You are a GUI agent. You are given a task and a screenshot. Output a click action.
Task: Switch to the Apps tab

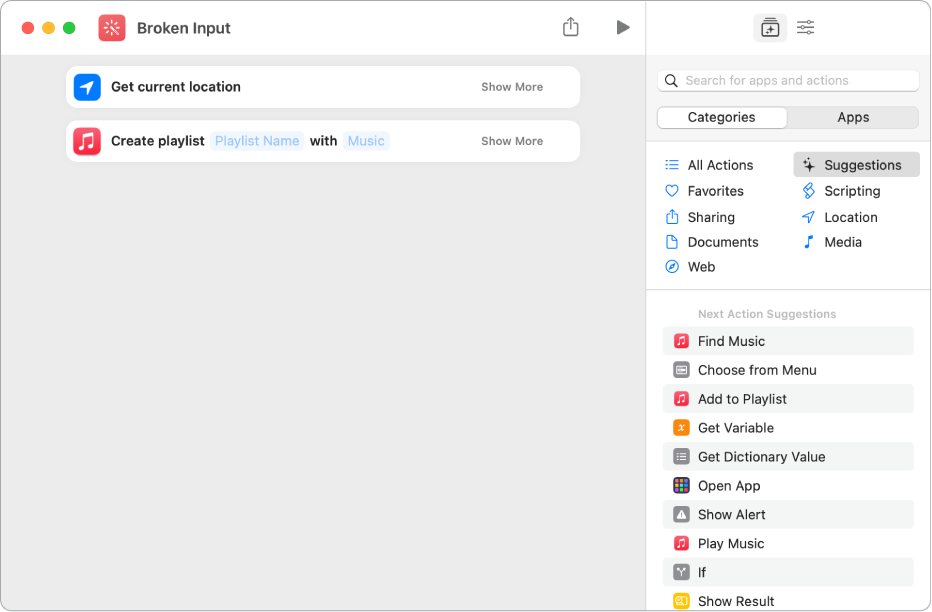point(853,117)
